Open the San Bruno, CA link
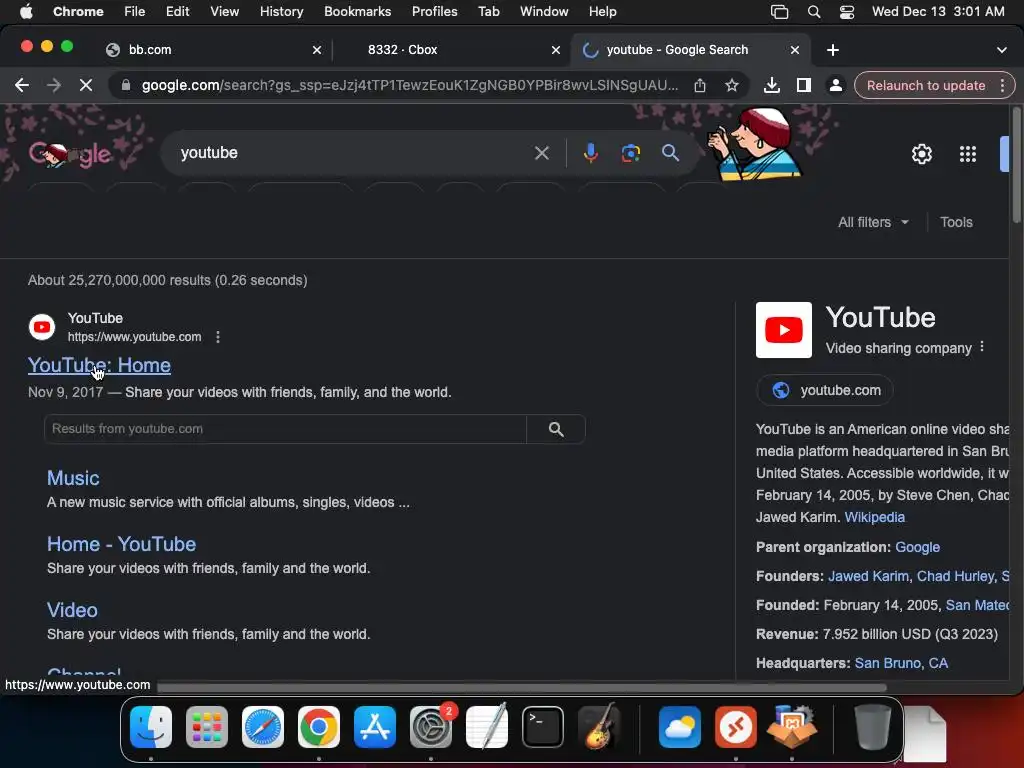Screen dimensions: 1024x768 901,664
